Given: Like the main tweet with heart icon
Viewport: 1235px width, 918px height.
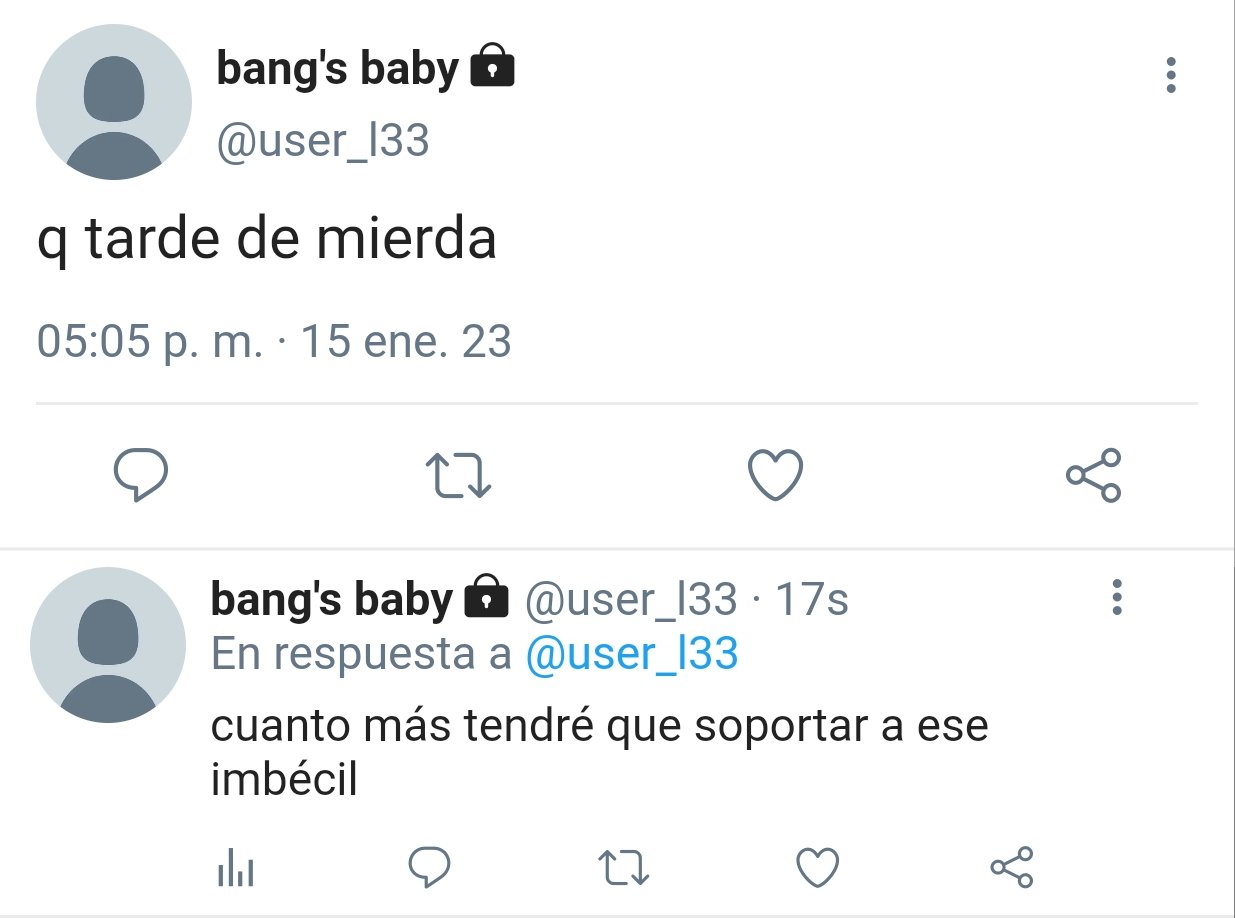Looking at the screenshot, I should click(776, 475).
